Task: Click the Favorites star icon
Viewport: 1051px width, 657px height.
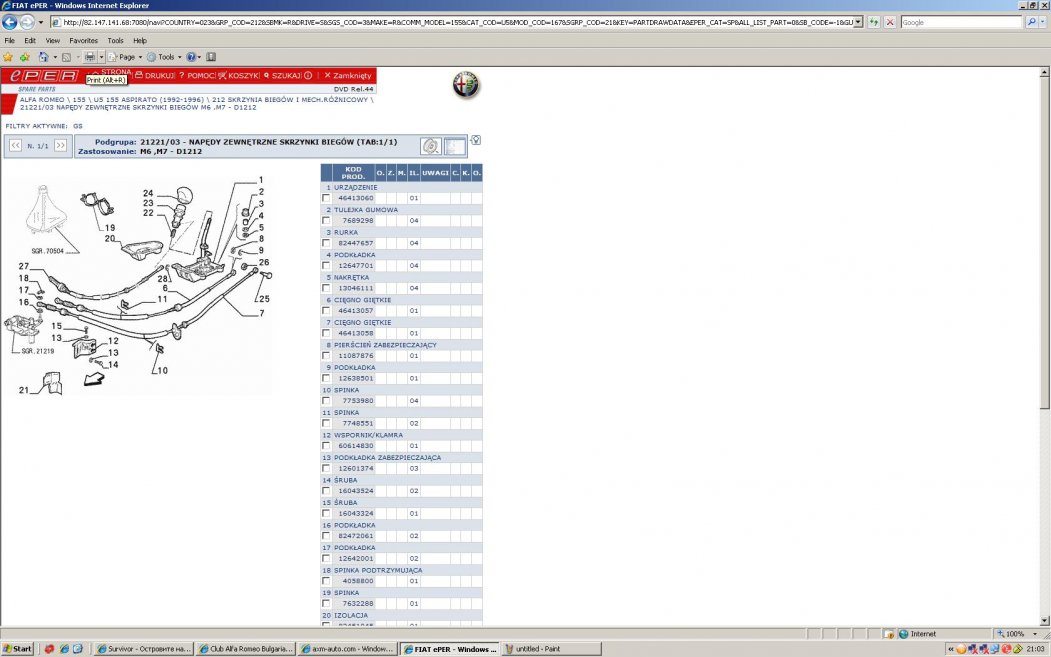Action: 8,57
